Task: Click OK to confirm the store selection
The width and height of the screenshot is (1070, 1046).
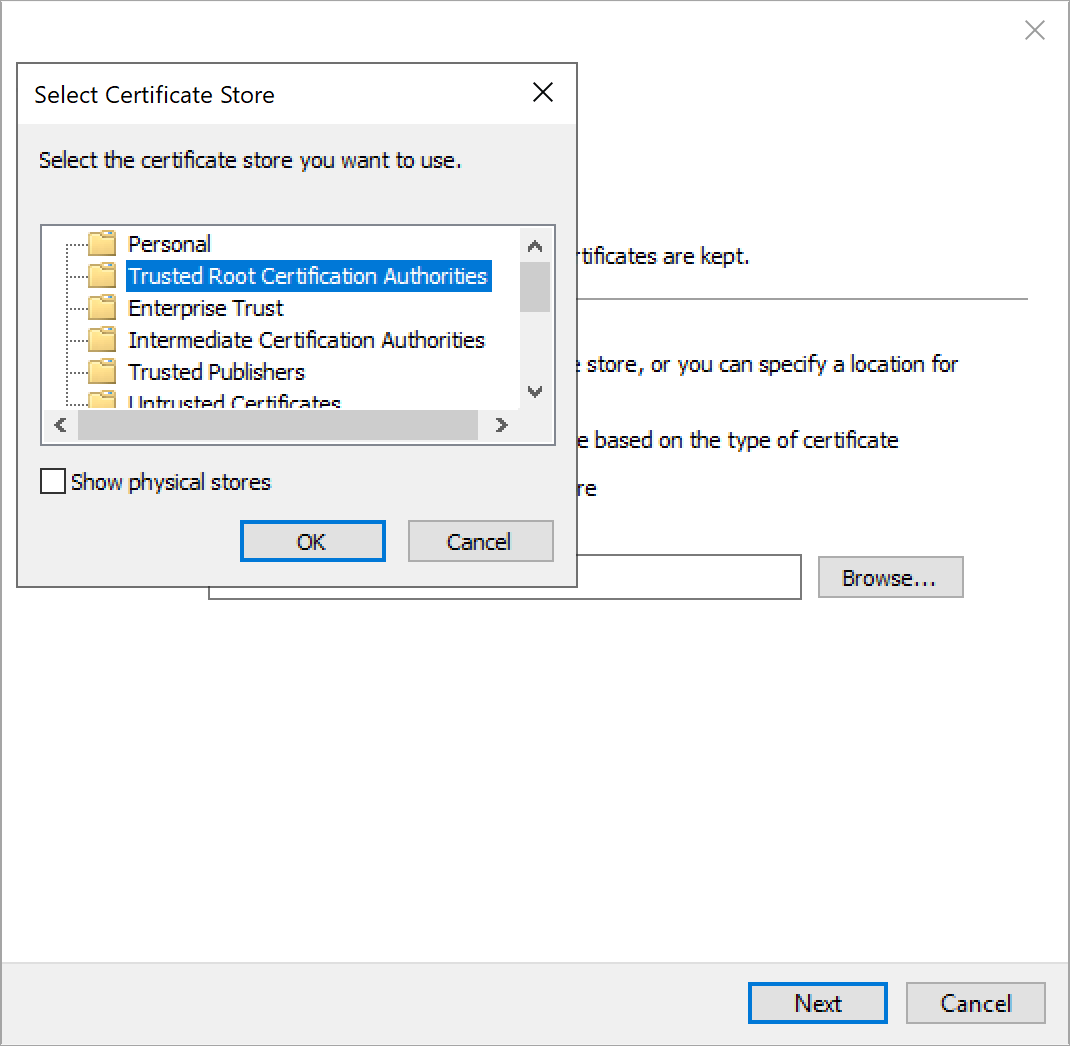Action: pyautogui.click(x=312, y=540)
